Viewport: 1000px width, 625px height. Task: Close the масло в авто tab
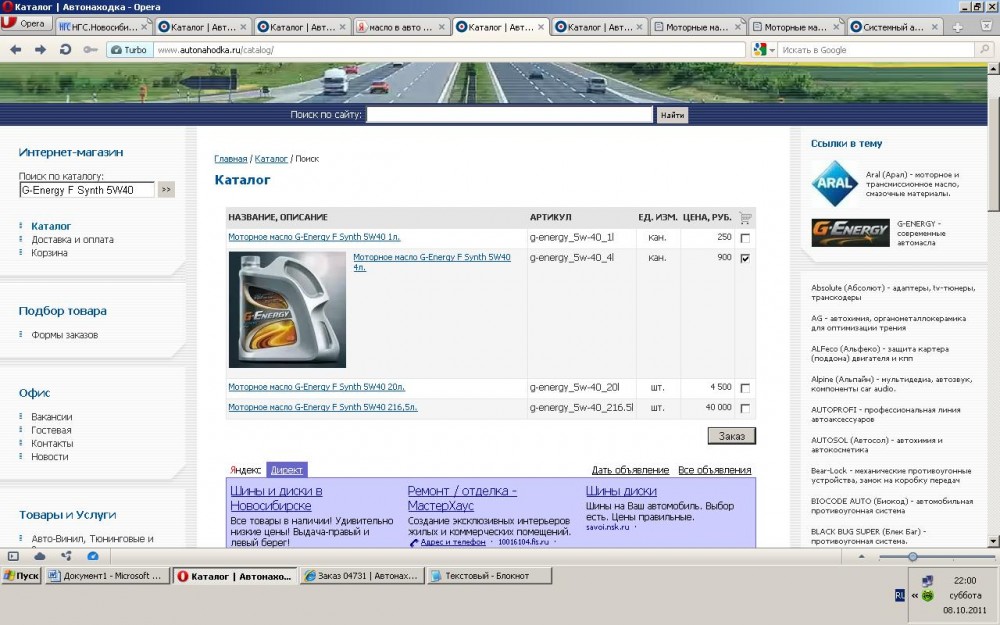(x=441, y=27)
